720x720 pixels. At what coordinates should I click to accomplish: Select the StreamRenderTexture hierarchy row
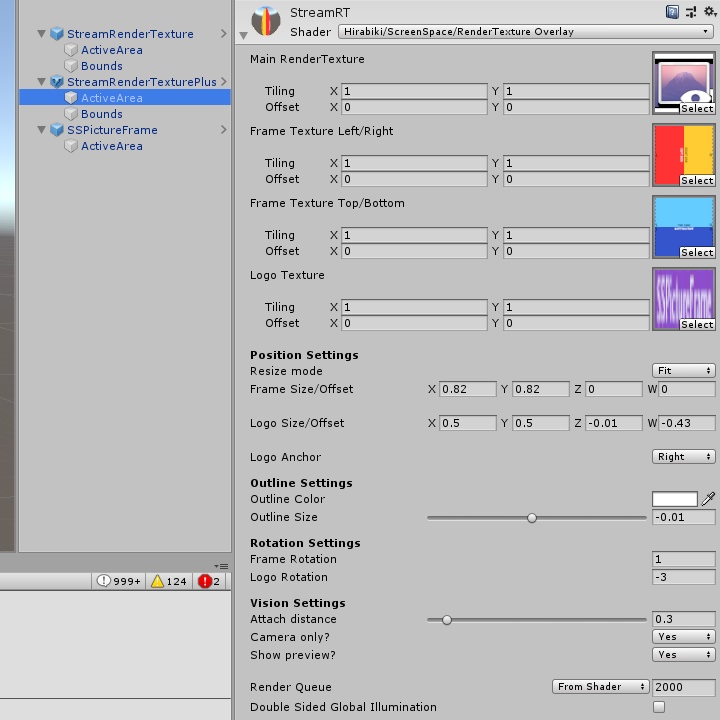coord(125,34)
